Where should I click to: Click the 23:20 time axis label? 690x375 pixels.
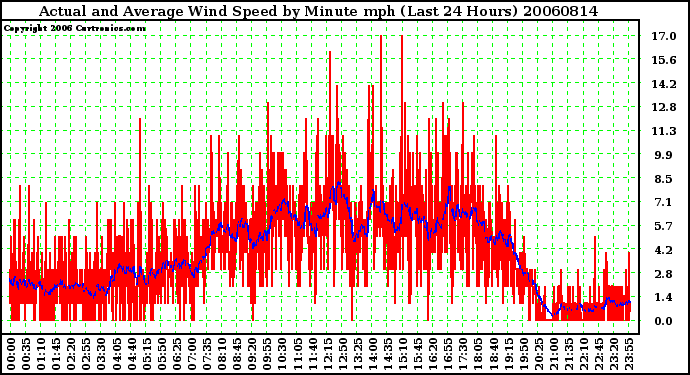[613, 354]
